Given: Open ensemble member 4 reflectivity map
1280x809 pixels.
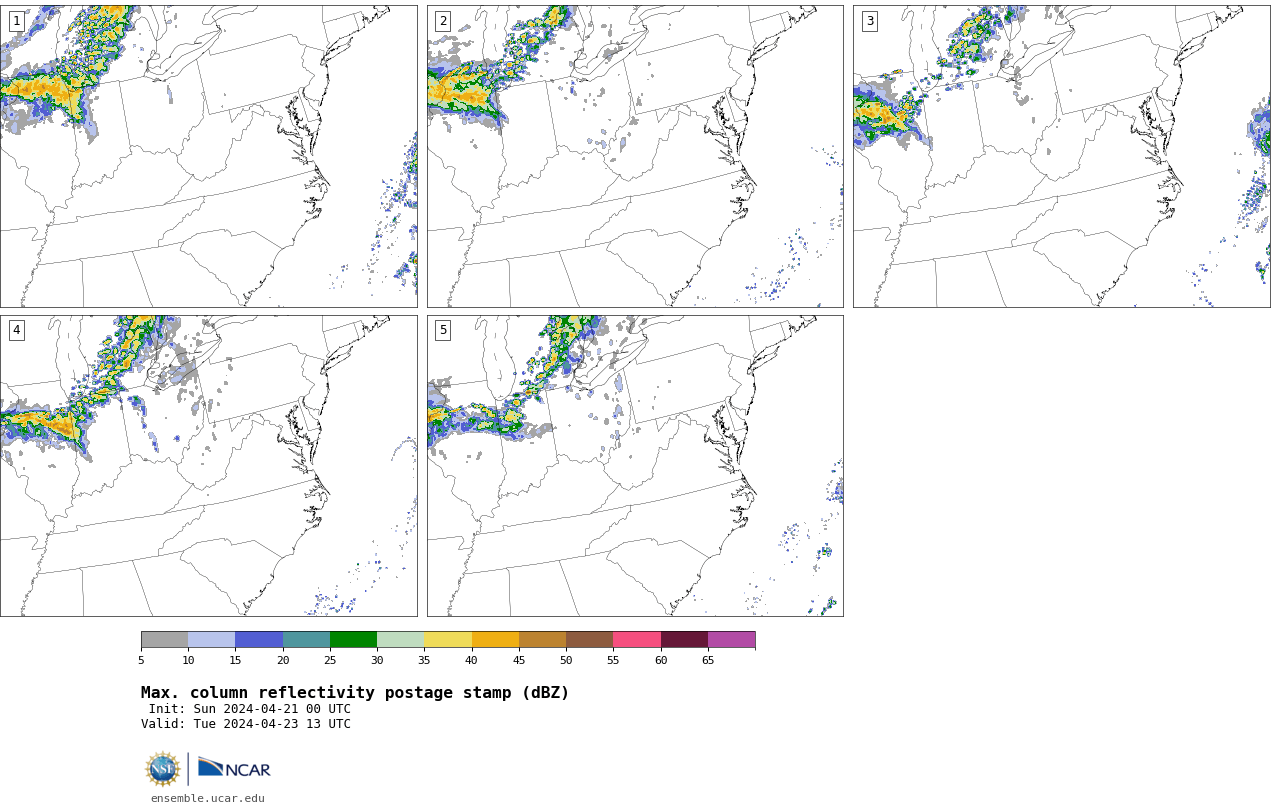Looking at the screenshot, I should [x=208, y=466].
